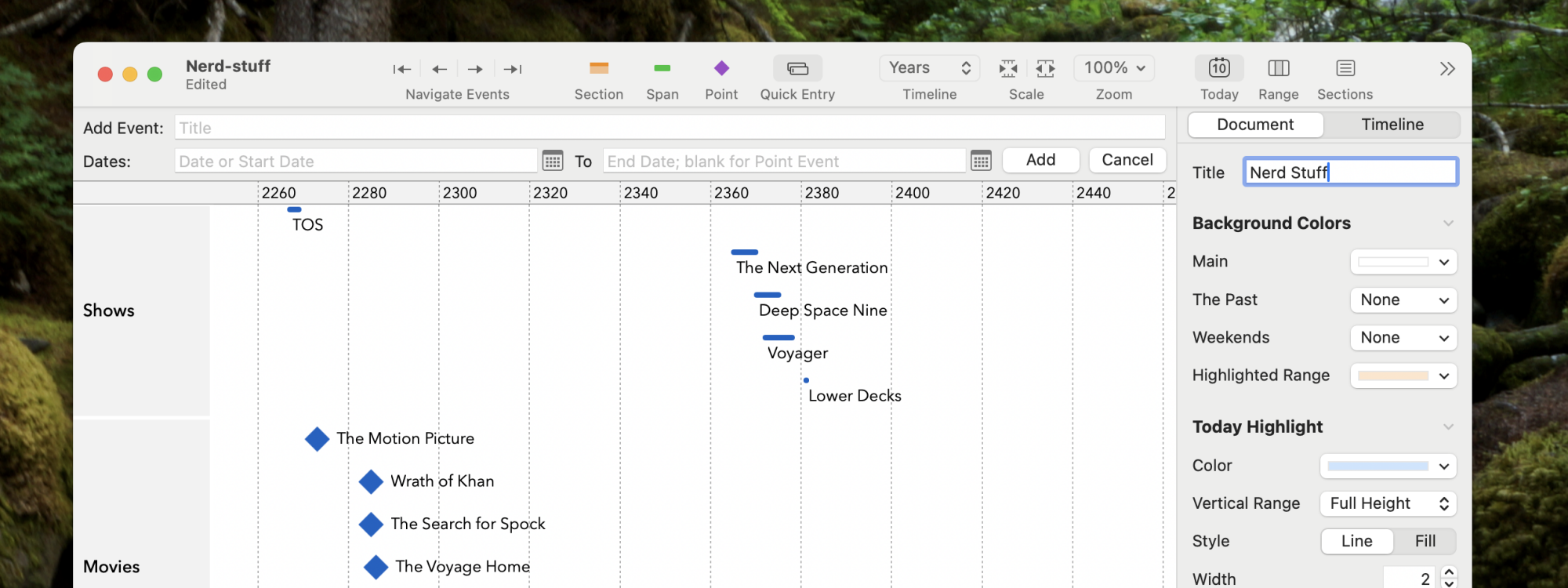Open the Years timeline unit dropdown
The height and width of the screenshot is (588, 1568).
pos(930,68)
